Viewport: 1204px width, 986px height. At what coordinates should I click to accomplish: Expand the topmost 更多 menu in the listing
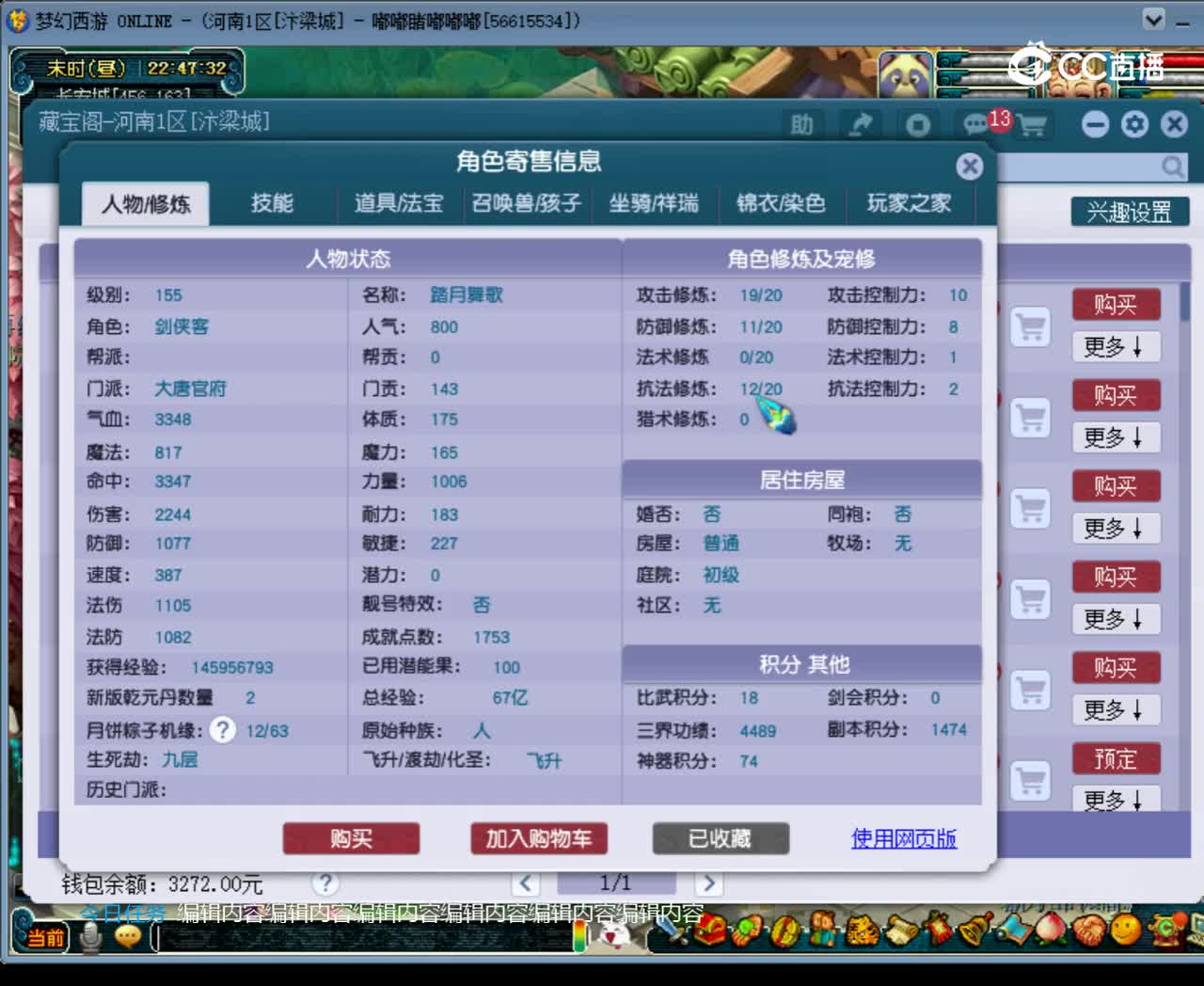[x=1116, y=346]
